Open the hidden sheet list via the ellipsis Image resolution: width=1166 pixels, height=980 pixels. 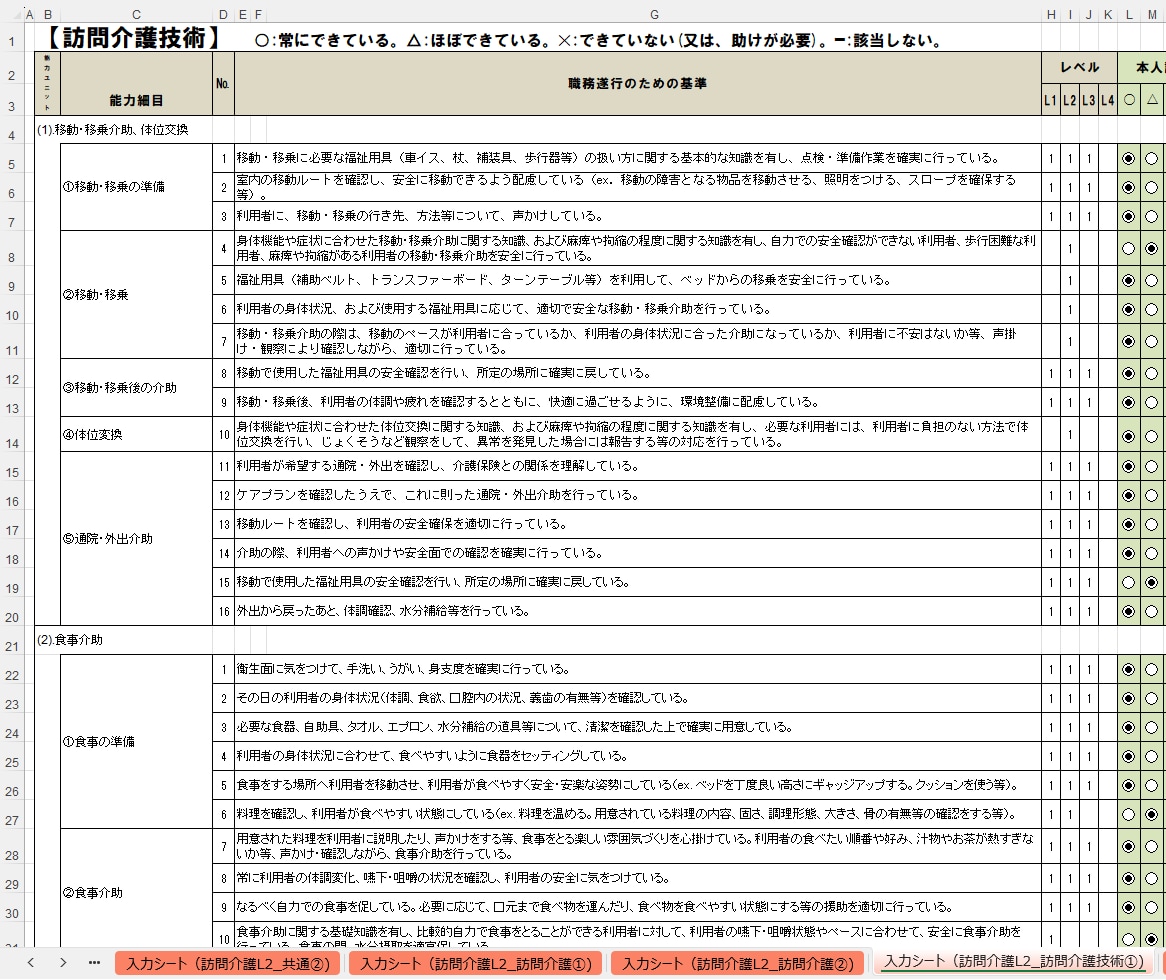point(94,962)
